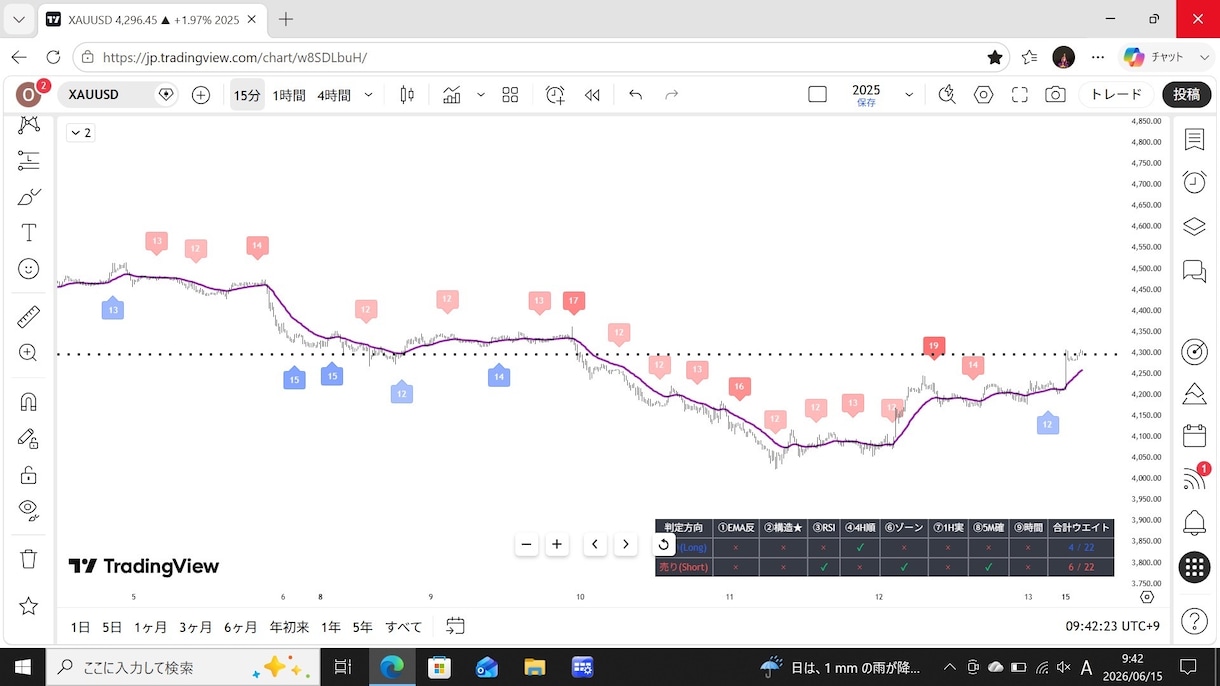Select the brush drawing tool

point(29,196)
